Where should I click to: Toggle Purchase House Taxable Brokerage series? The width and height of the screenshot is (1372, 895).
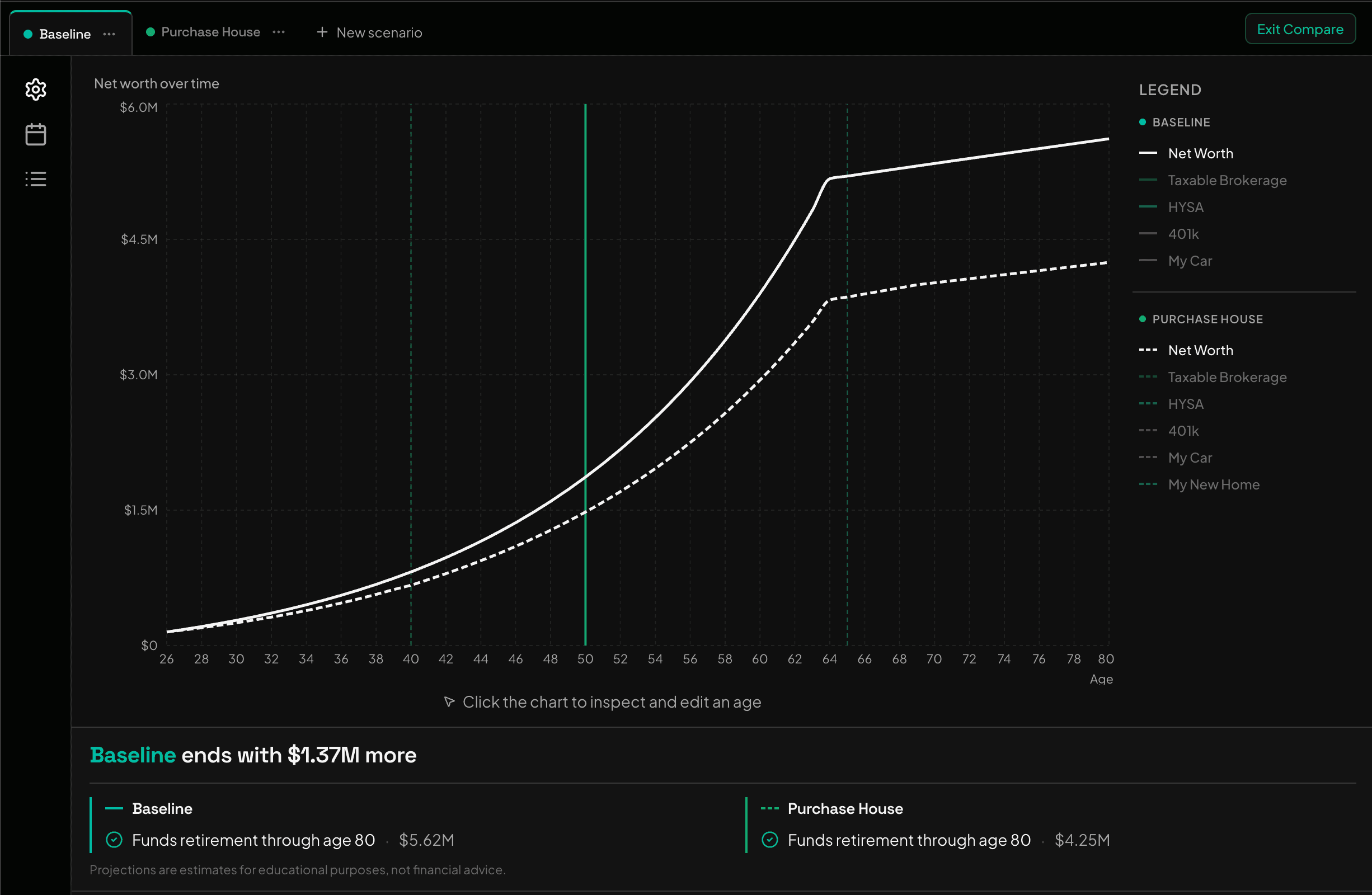[x=1213, y=378]
